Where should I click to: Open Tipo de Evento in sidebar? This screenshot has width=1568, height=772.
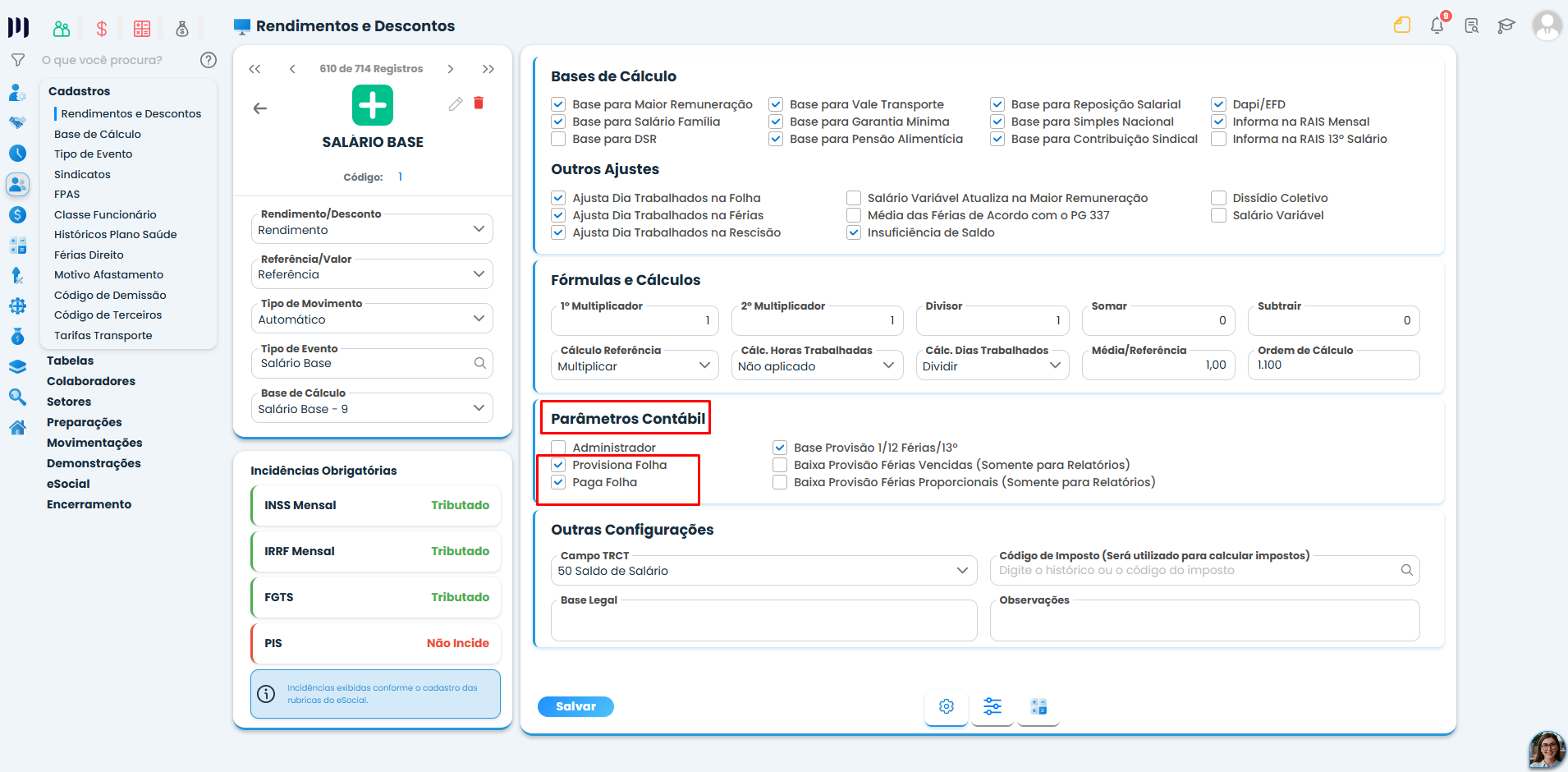click(x=93, y=154)
